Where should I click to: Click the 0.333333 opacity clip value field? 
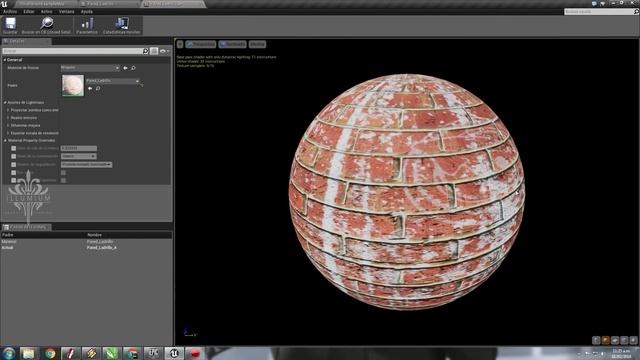click(79, 148)
